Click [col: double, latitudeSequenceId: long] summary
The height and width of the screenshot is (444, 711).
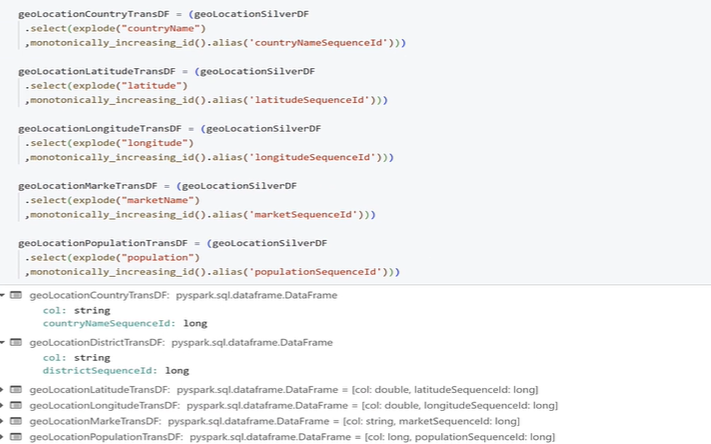pos(445,390)
